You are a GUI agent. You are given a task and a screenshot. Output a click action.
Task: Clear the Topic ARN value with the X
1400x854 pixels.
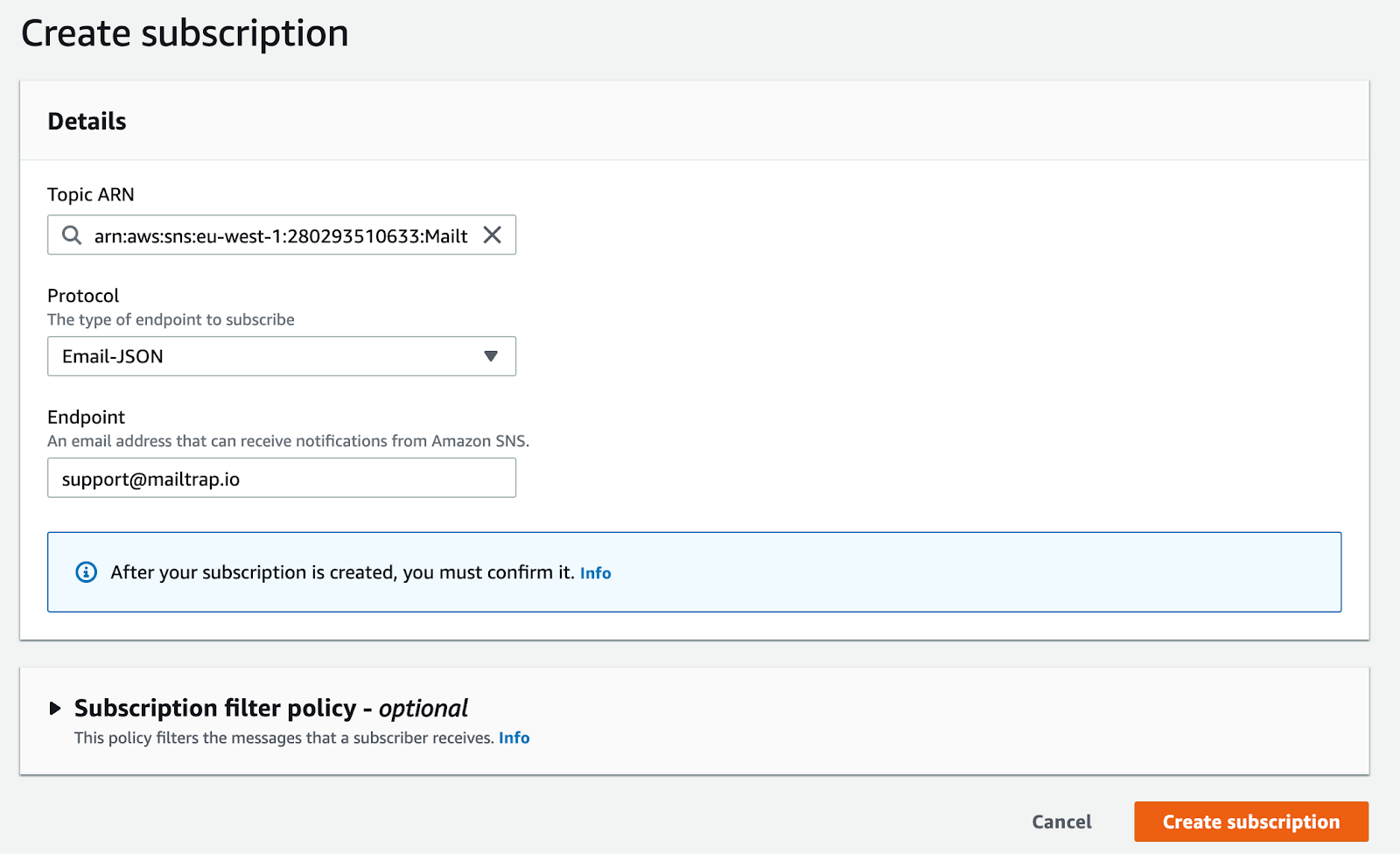pos(493,235)
